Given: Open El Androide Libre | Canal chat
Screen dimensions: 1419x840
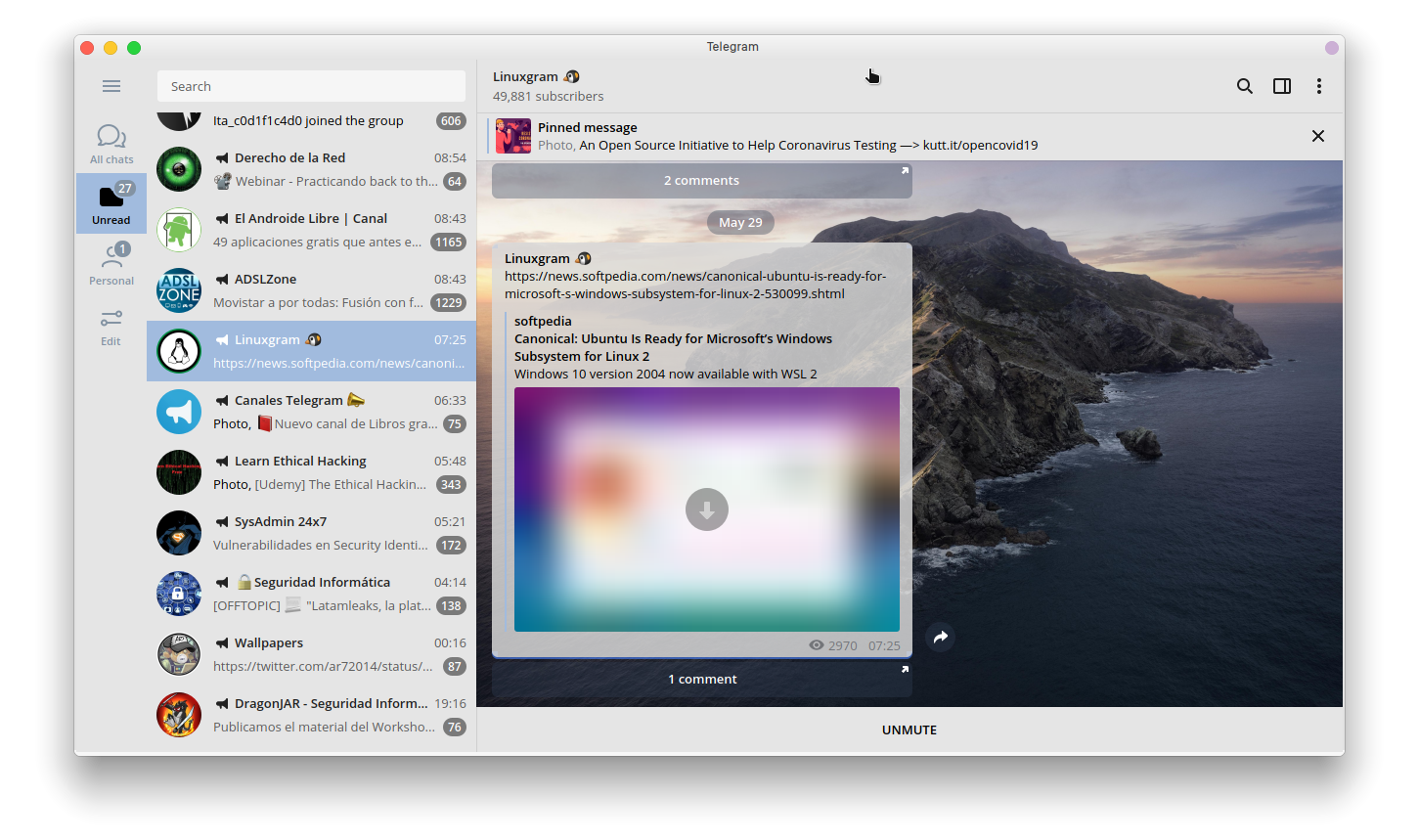Looking at the screenshot, I should pos(311,230).
